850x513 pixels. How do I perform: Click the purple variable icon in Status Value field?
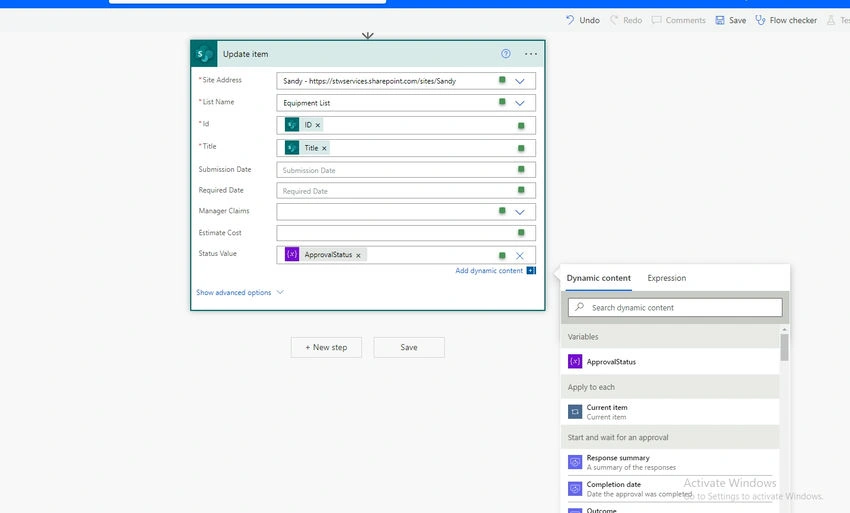(x=292, y=254)
